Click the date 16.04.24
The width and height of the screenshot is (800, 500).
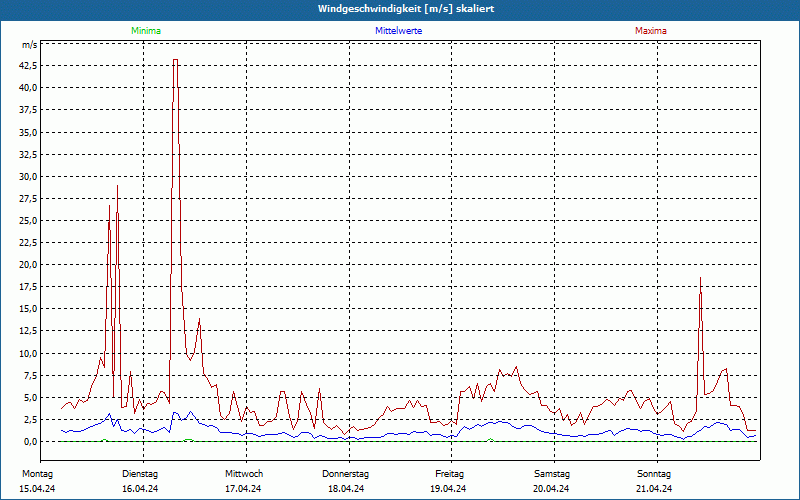coord(140,489)
